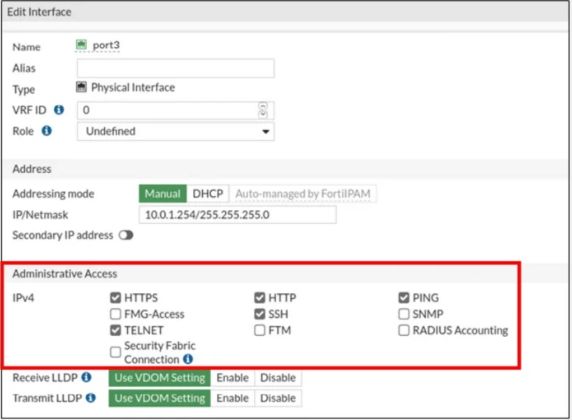Image resolution: width=572 pixels, height=420 pixels.
Task: Select Manual addressing mode
Action: point(163,194)
